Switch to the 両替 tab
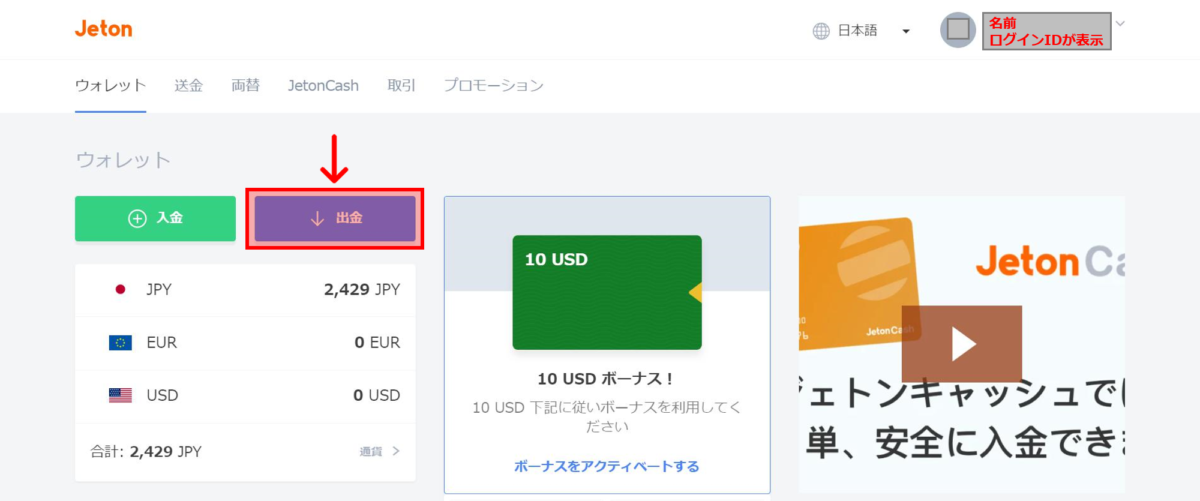 click(245, 86)
